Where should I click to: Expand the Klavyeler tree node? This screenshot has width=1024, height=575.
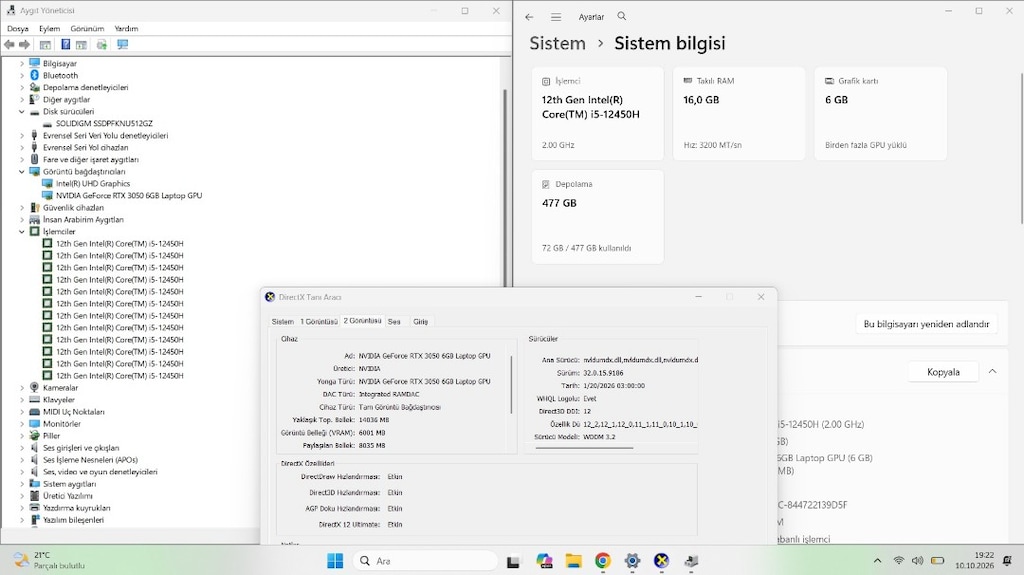pos(22,400)
